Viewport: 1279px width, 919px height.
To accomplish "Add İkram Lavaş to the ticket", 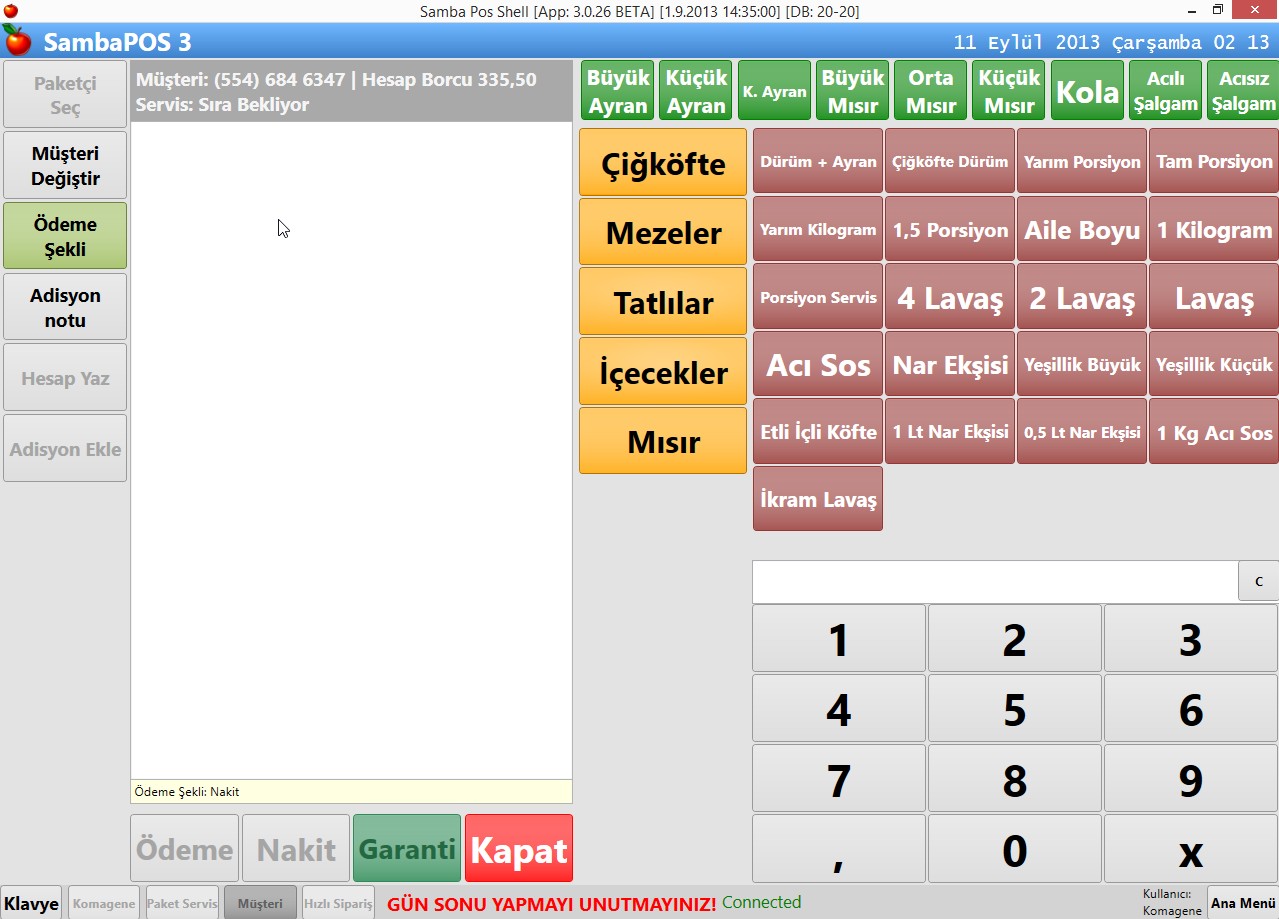I will point(818,499).
